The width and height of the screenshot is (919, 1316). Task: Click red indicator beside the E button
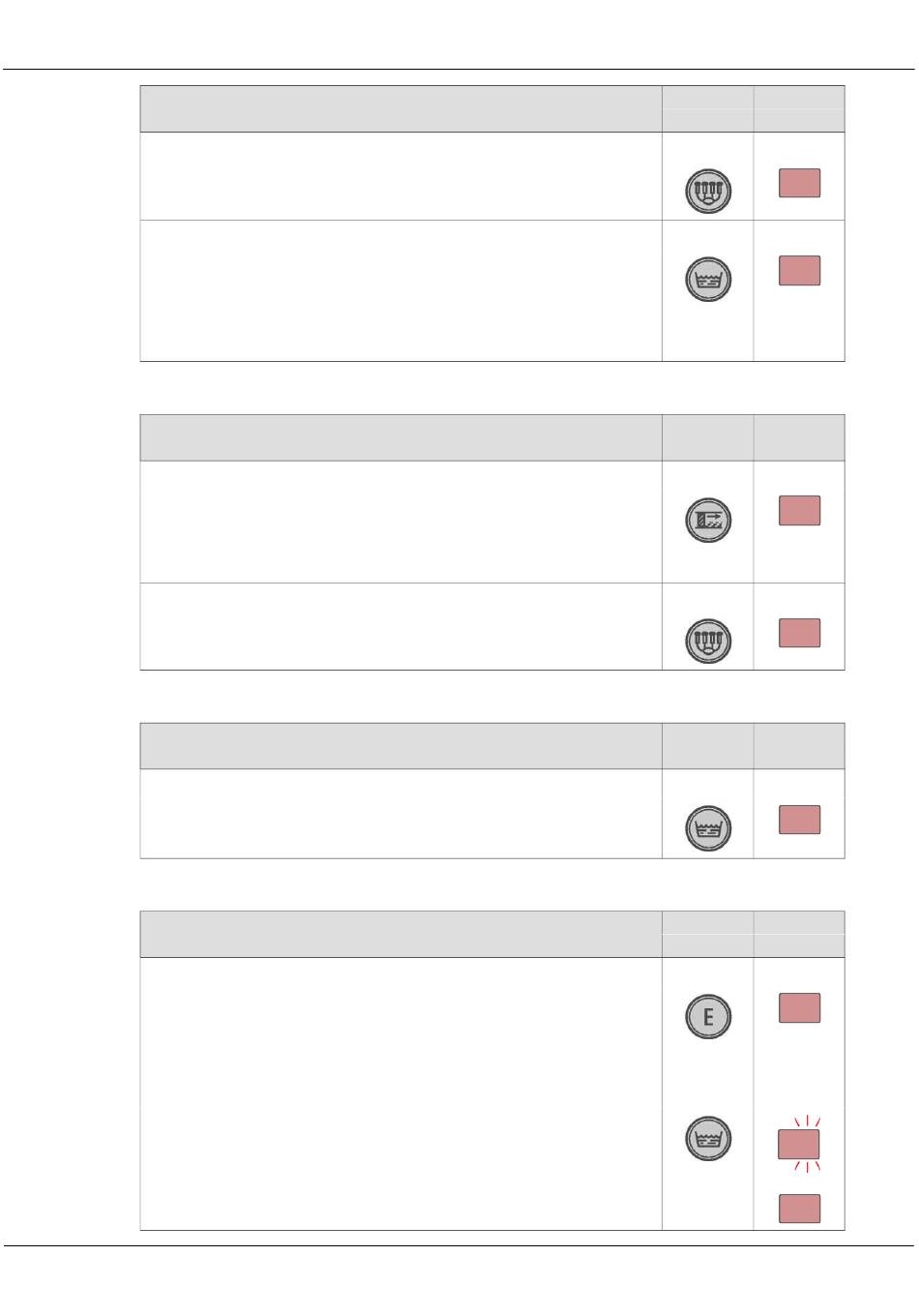799,1008
